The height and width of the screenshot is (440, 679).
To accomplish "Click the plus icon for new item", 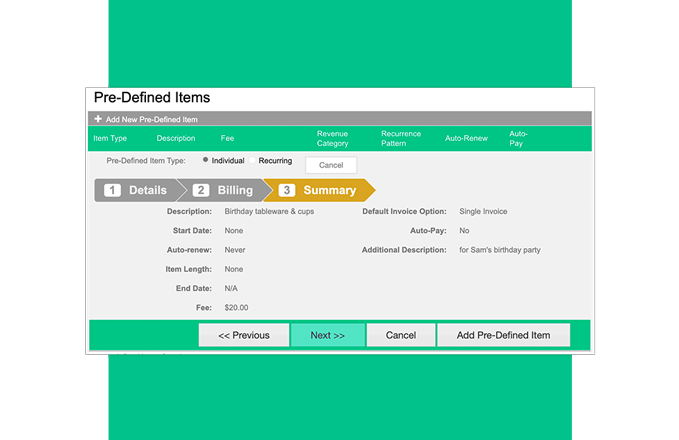I will tap(98, 119).
